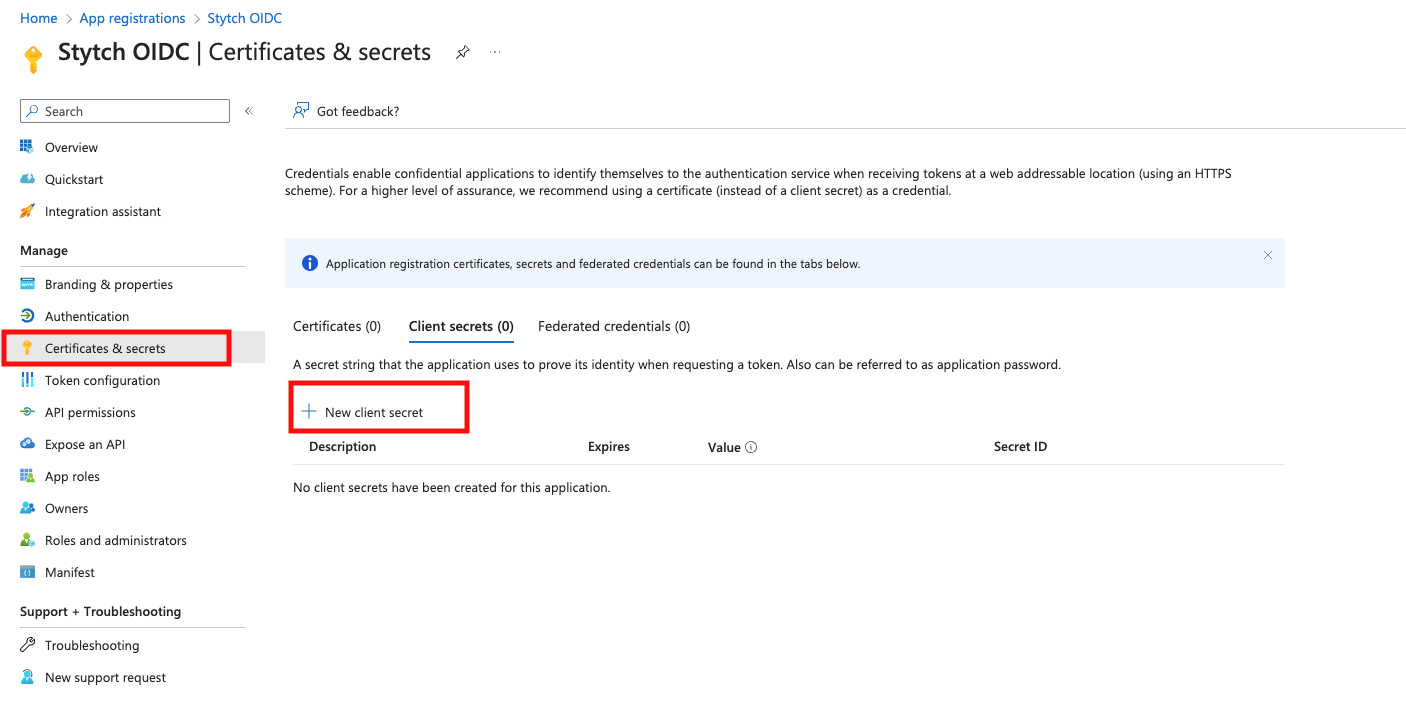Switch to the Certificates tab
The width and height of the screenshot is (1406, 725).
(x=336, y=326)
